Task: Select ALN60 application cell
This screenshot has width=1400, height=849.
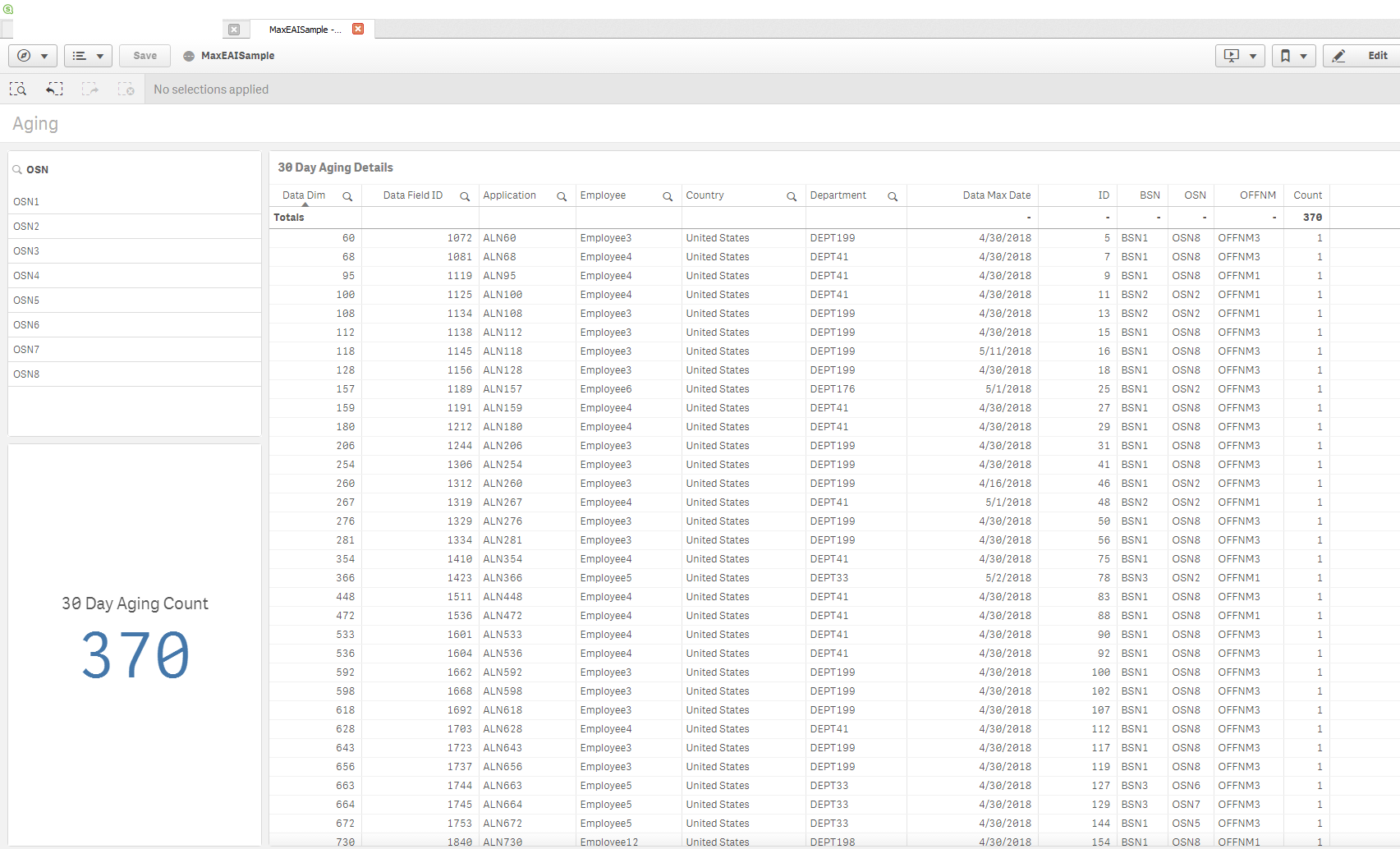Action: coord(527,238)
